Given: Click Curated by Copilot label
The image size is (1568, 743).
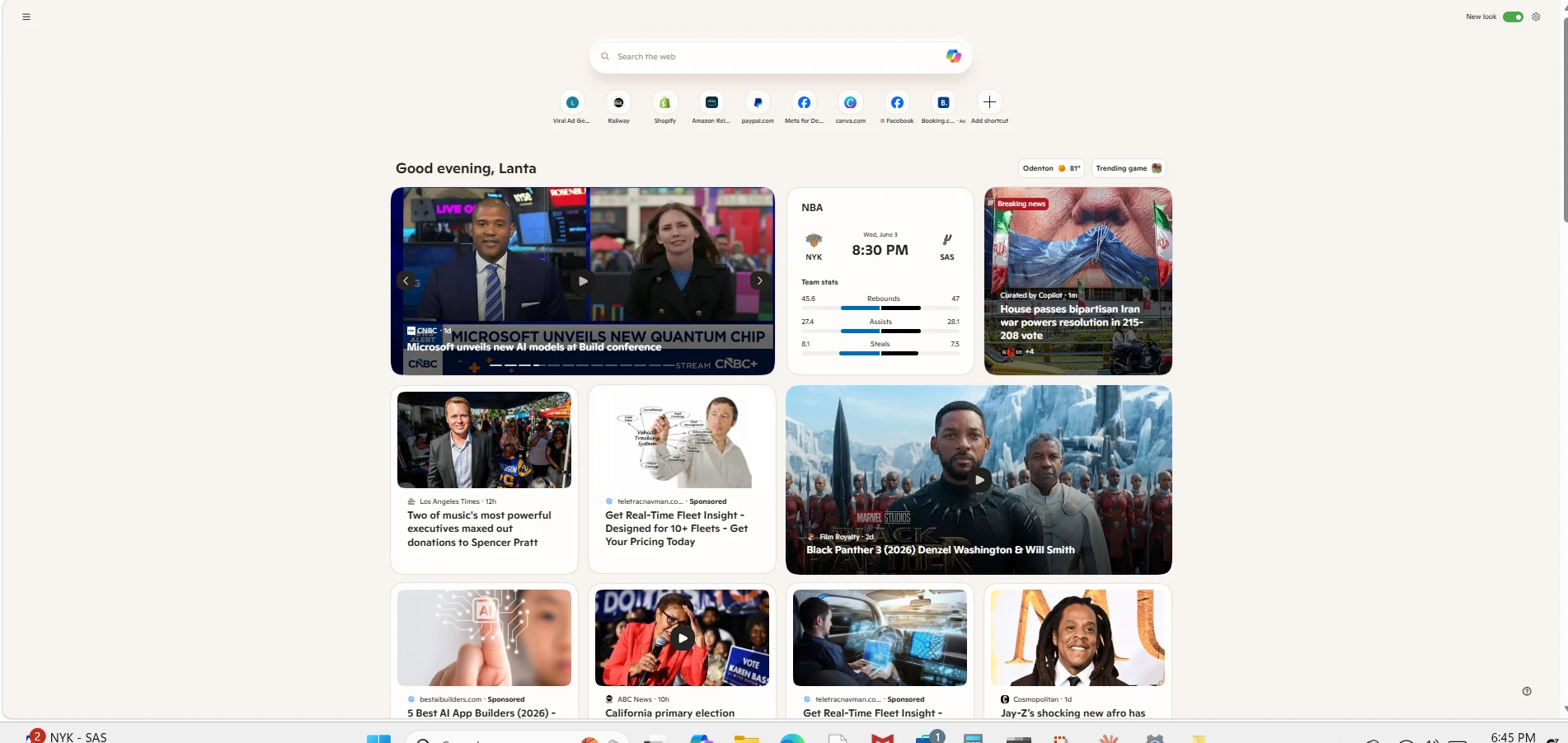Looking at the screenshot, I should [1030, 295].
